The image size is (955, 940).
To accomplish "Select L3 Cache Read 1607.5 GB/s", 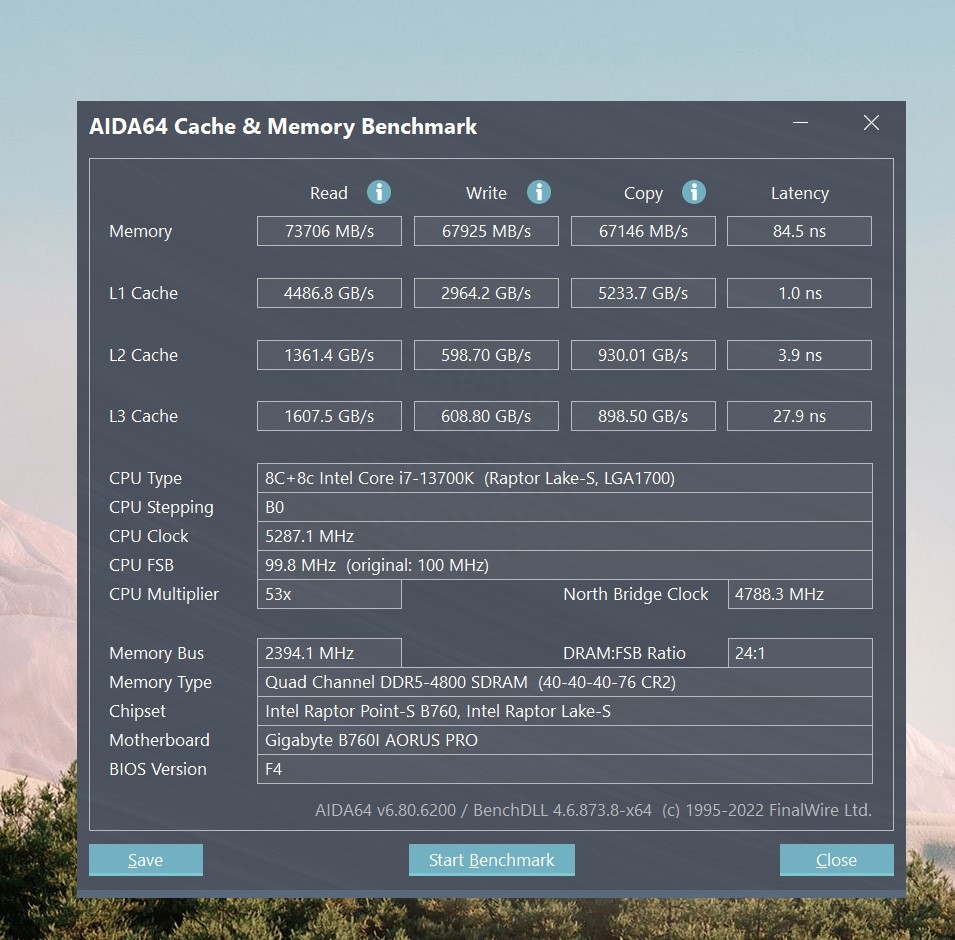I will 329,416.
